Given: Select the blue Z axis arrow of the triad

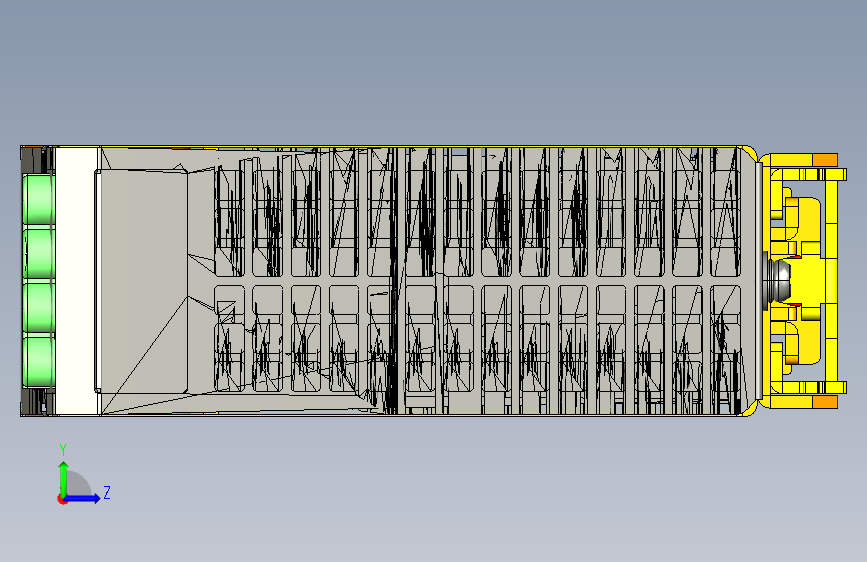Looking at the screenshot, I should pos(83,498).
